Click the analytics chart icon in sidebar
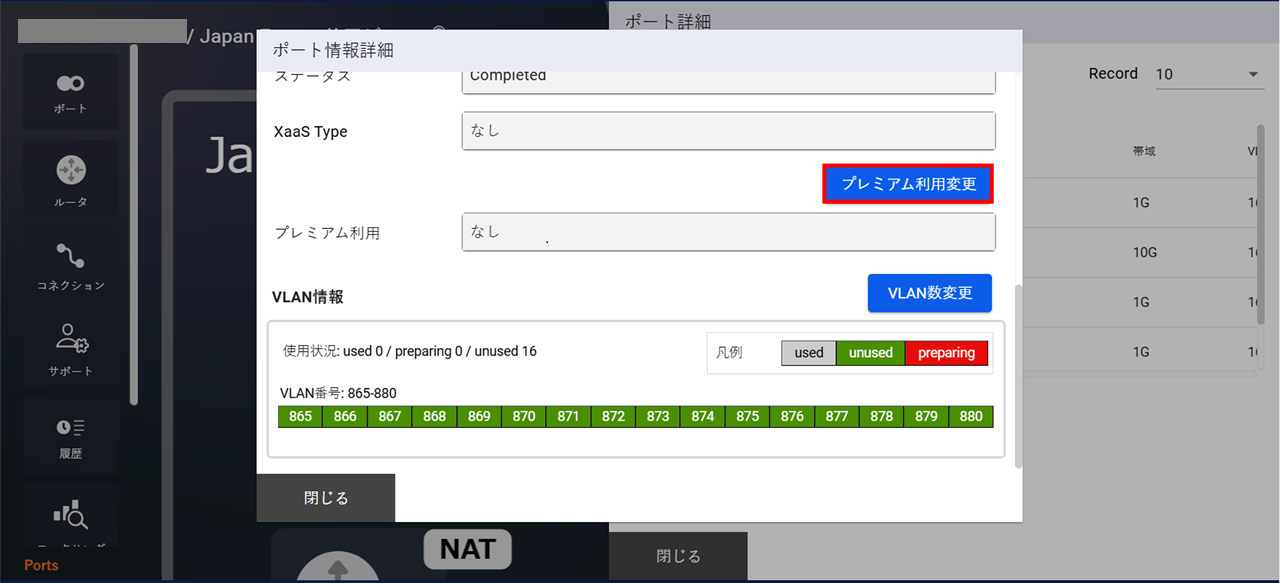 [70, 515]
